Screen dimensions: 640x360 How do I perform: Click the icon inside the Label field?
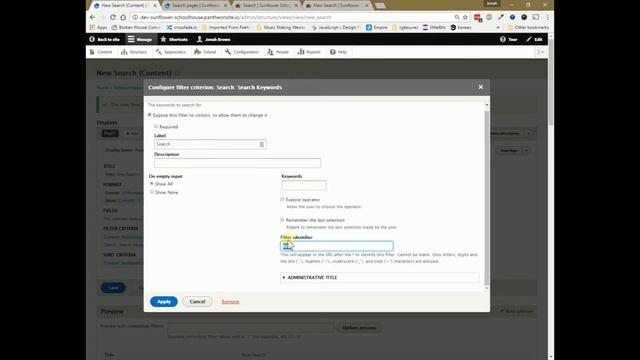click(x=262, y=144)
